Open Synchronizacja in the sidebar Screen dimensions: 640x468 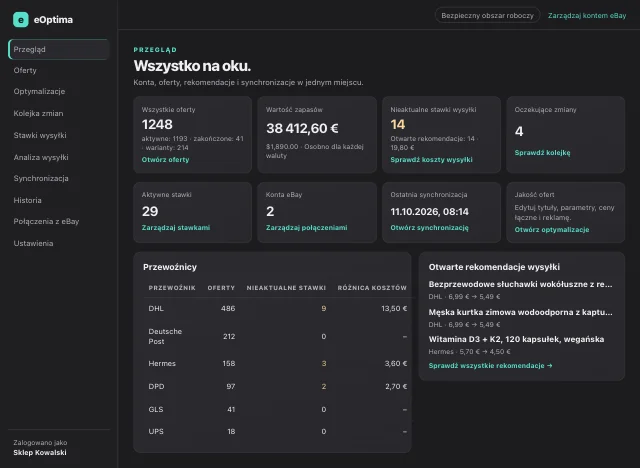tap(41, 178)
